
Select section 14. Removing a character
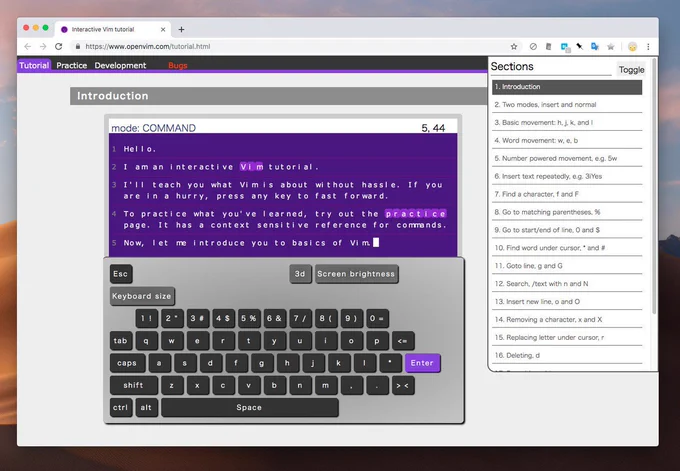567,319
